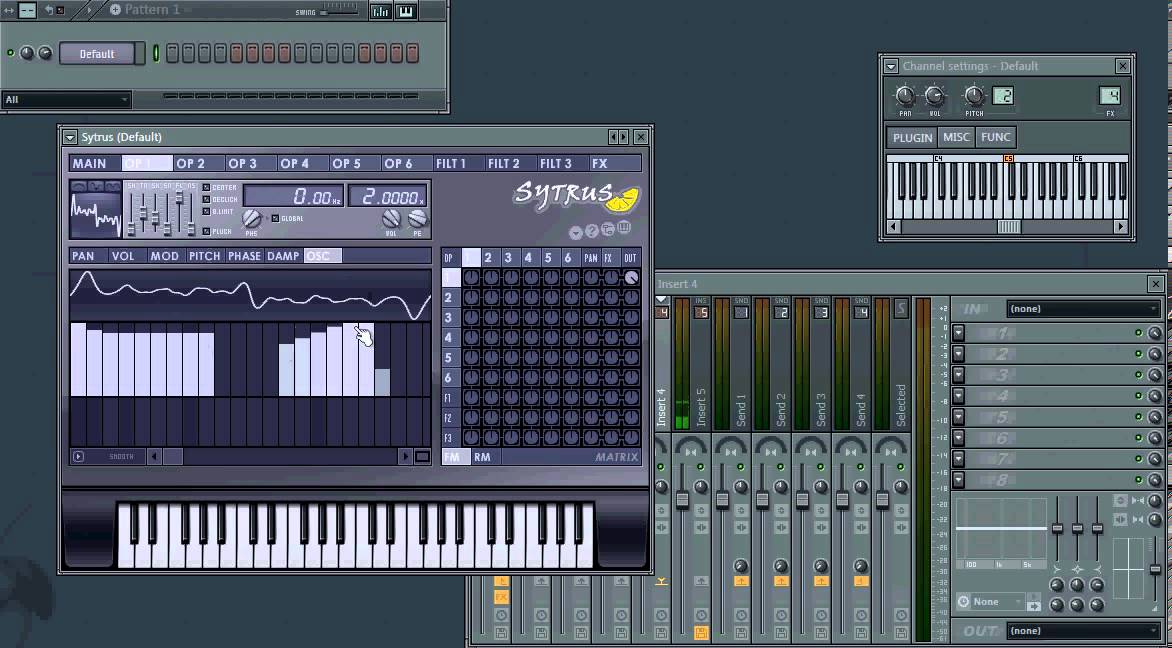Click the PHS phase knob in Sytrus
The height and width of the screenshot is (648, 1172).
[x=253, y=219]
